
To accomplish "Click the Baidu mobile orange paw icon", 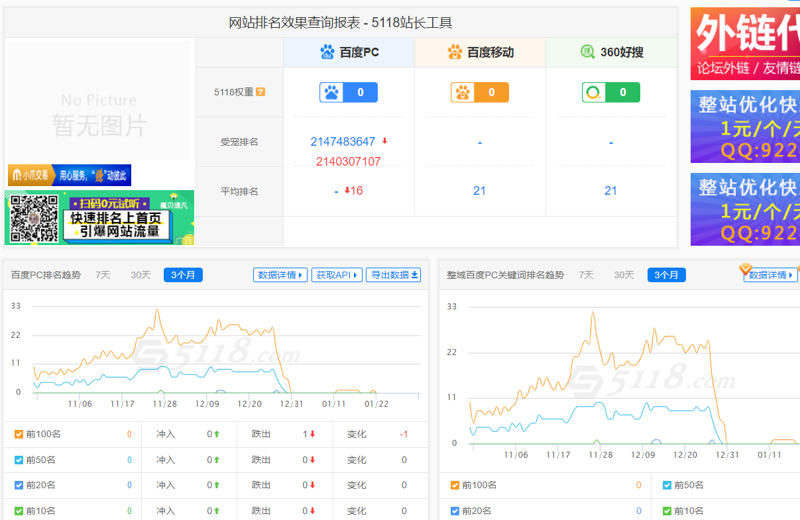I will coord(455,52).
